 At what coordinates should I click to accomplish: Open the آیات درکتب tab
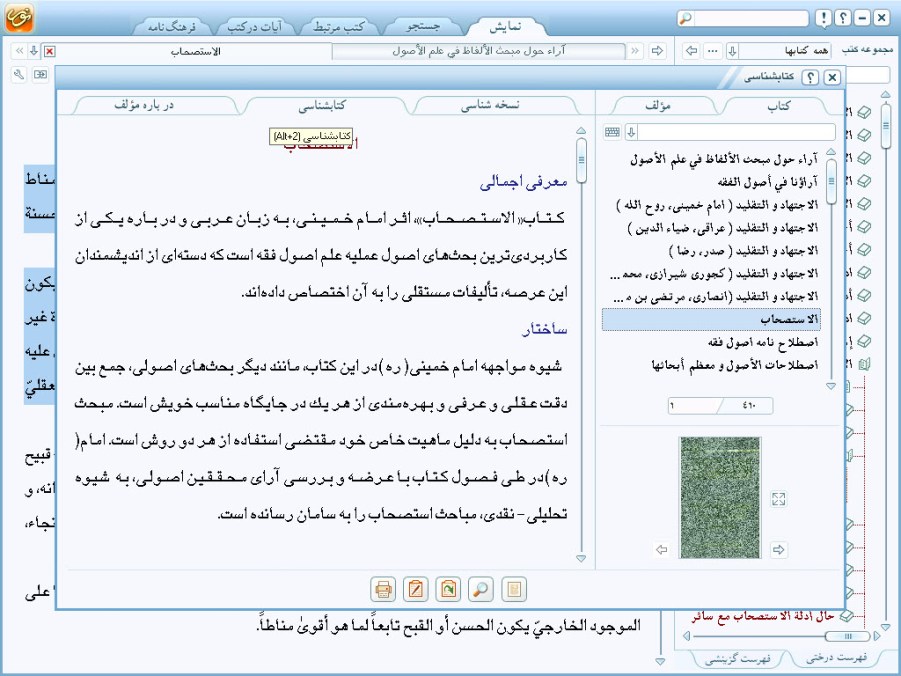pos(255,26)
